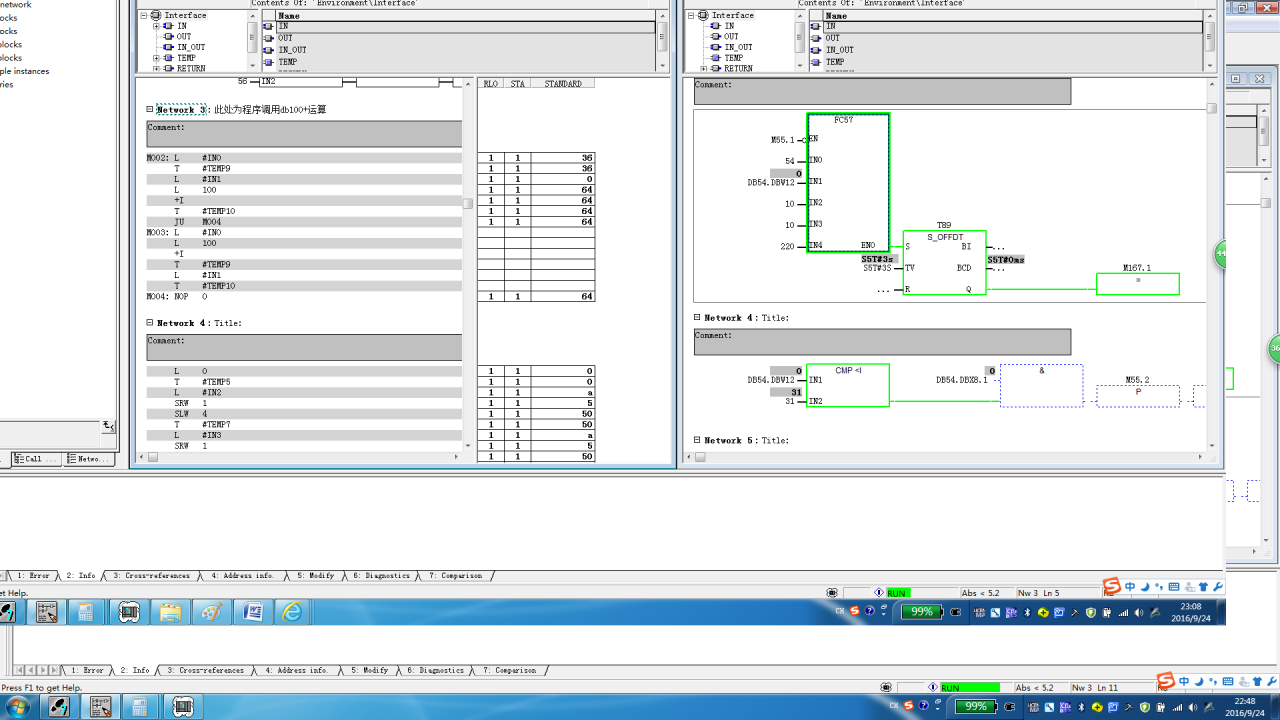
Task: Expand the TEMP node in the STL editor's interface tree
Action: pos(156,58)
